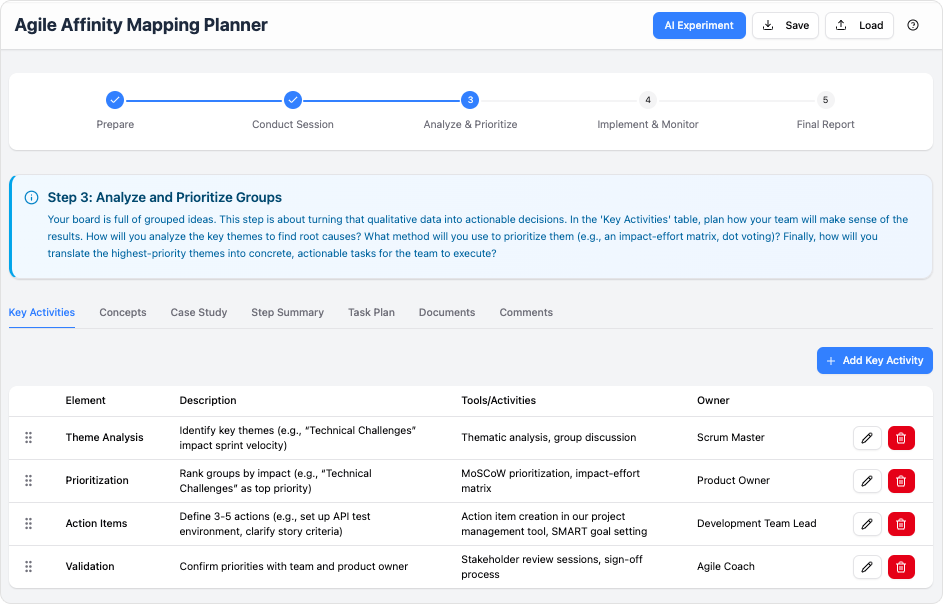Click the Element column header
The image size is (943, 604).
[85, 400]
